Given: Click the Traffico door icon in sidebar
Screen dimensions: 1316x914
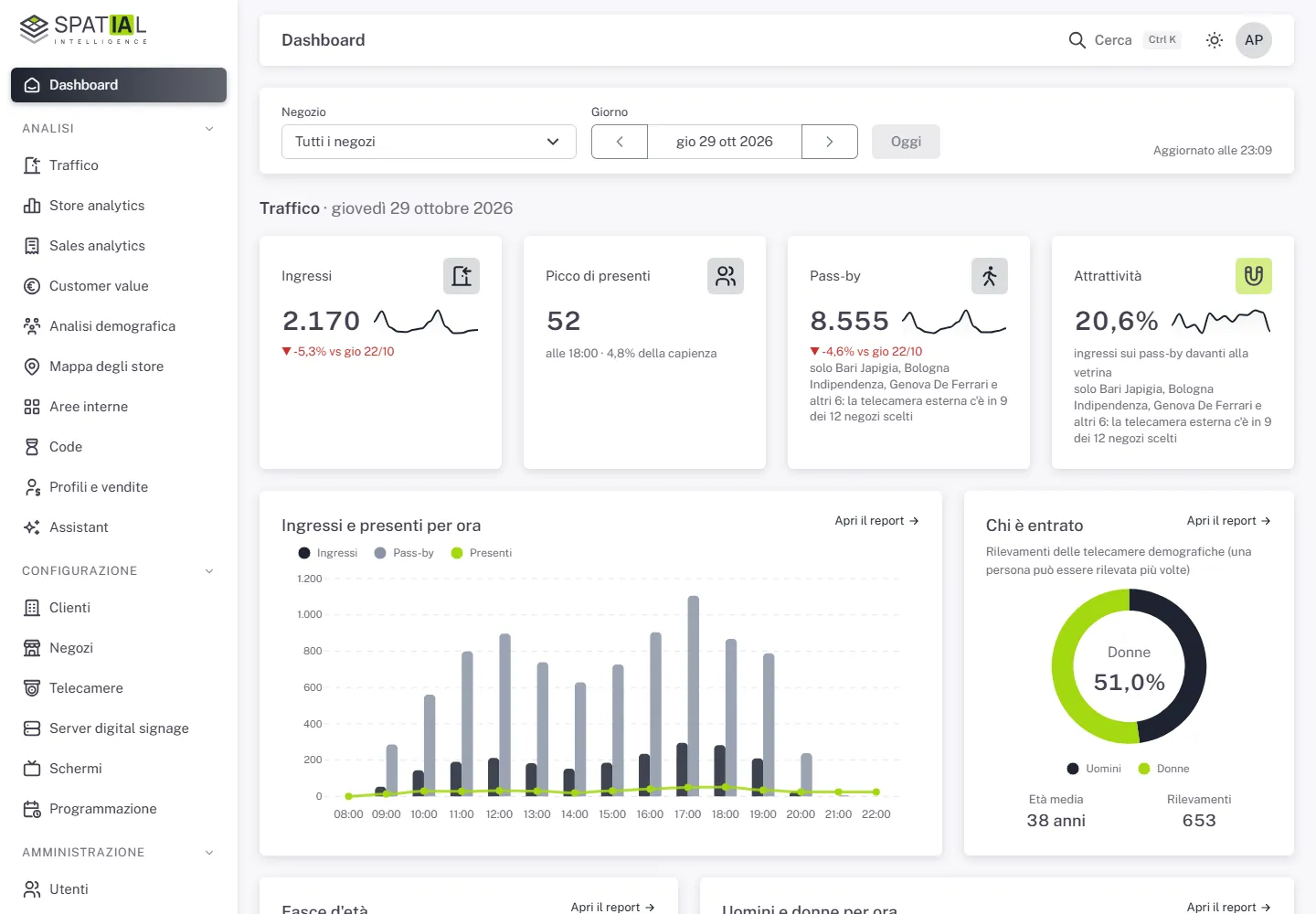Looking at the screenshot, I should point(32,165).
